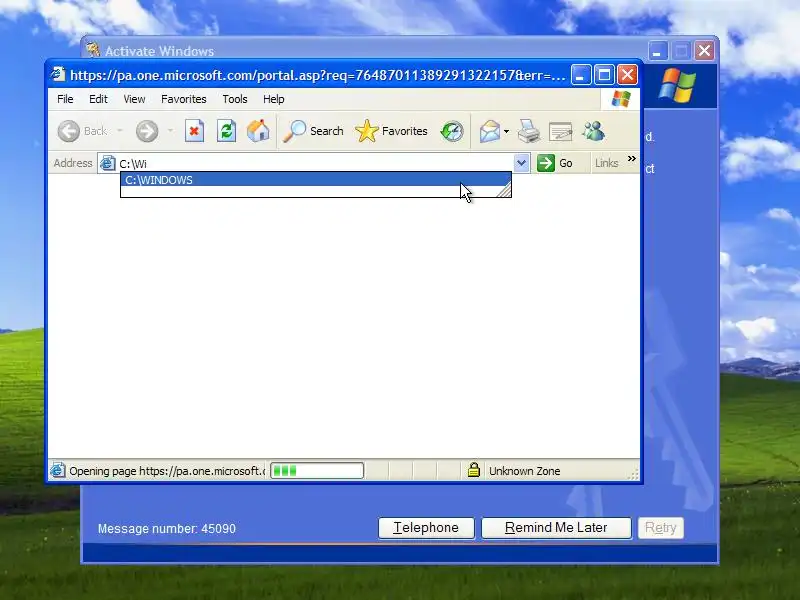Open Back button history dropdown arrow
Image resolution: width=800 pixels, height=600 pixels.
[120, 131]
